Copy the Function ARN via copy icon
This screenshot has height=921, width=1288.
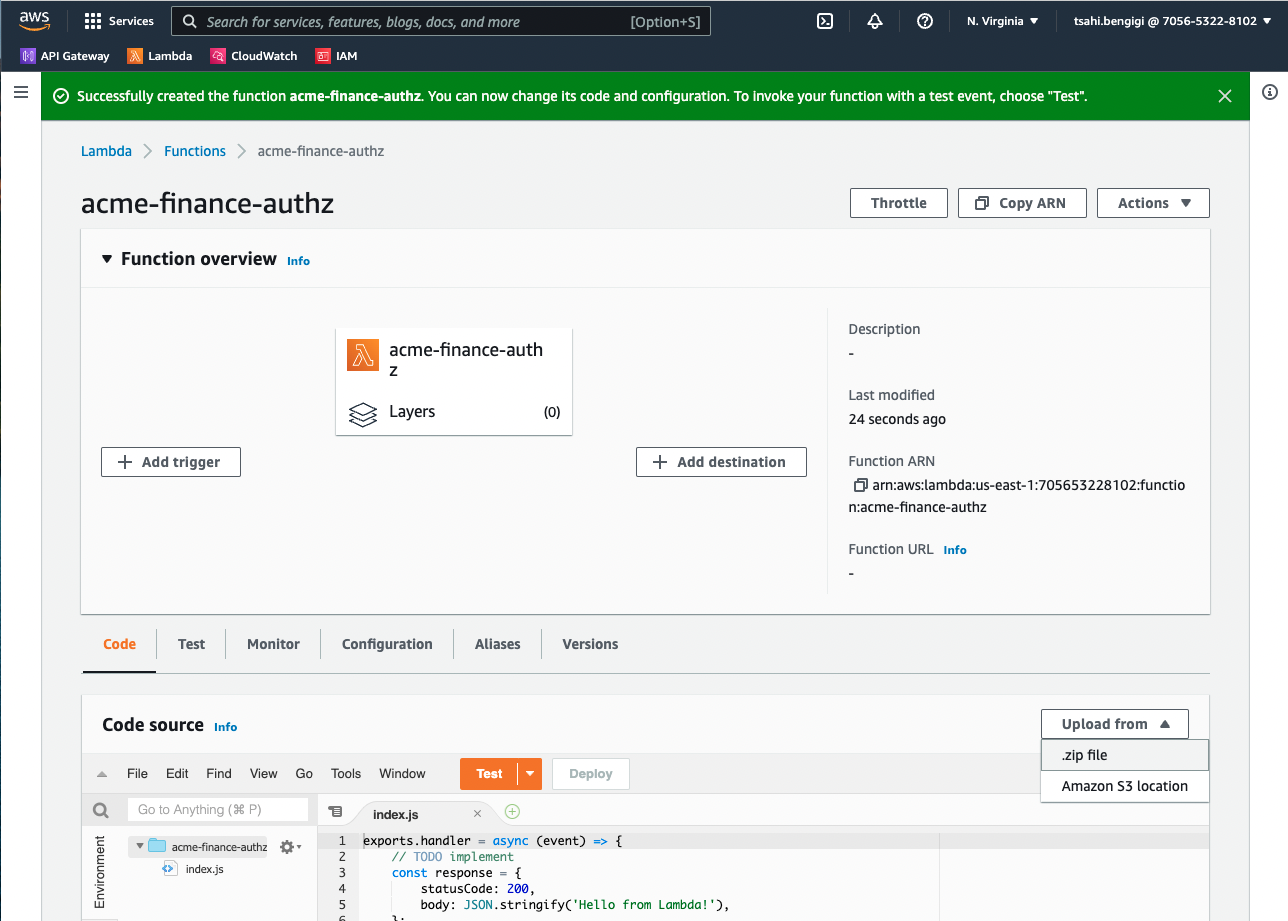tap(859, 486)
